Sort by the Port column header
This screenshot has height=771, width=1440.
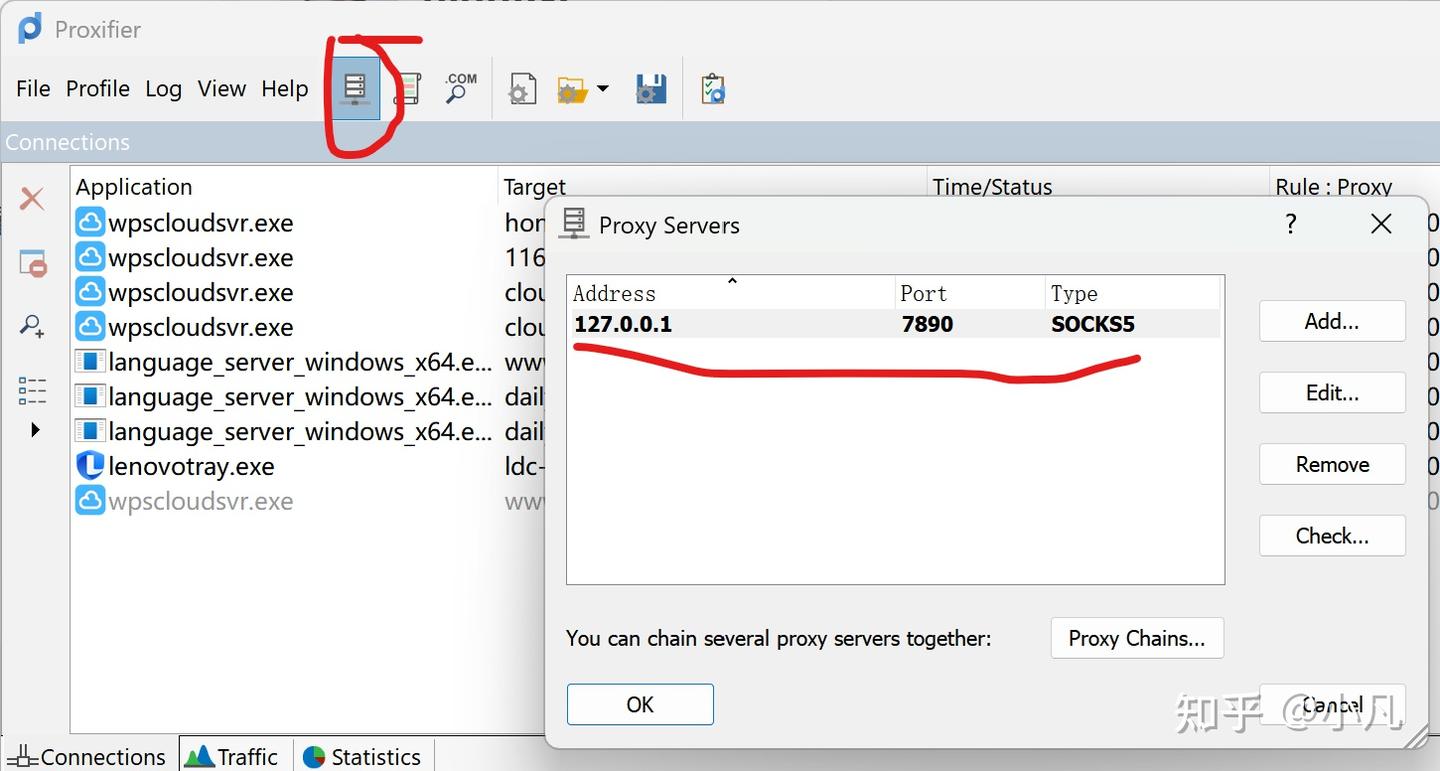tap(970, 293)
